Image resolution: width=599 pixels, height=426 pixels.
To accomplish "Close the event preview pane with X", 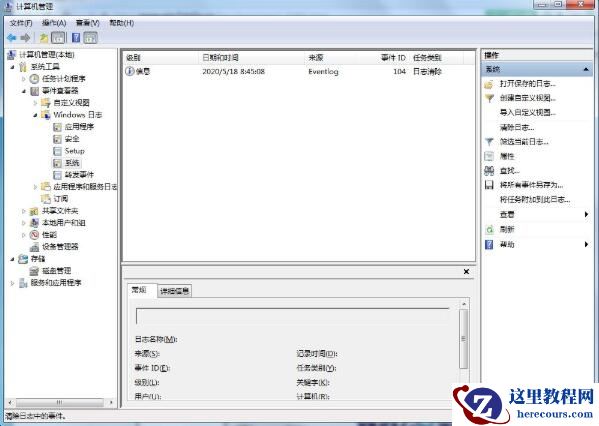I will [x=466, y=272].
